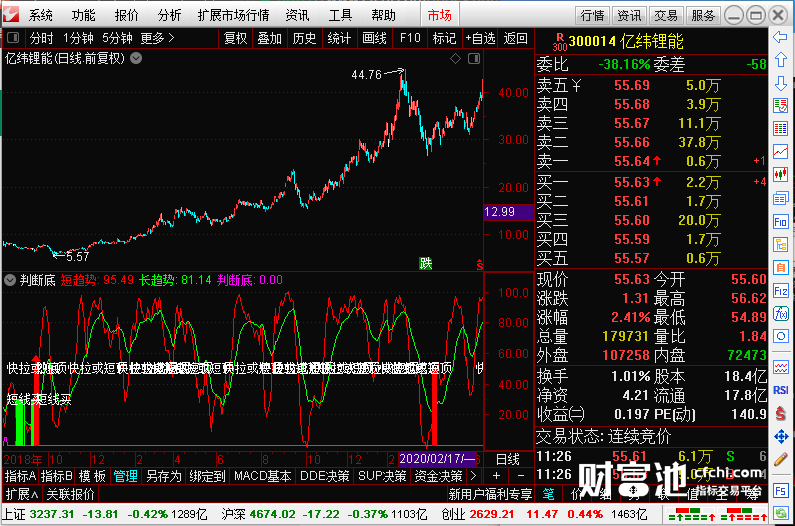Screen dimensions: 795x526
Task: Click the diamond icon above price chart
Action: 455,59
